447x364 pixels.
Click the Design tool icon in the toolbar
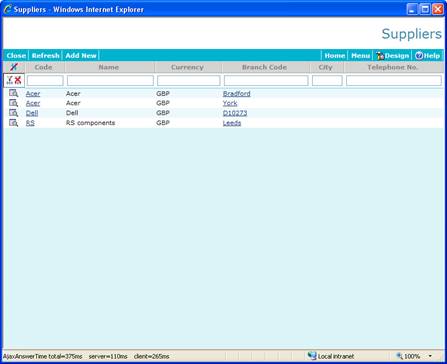point(380,56)
